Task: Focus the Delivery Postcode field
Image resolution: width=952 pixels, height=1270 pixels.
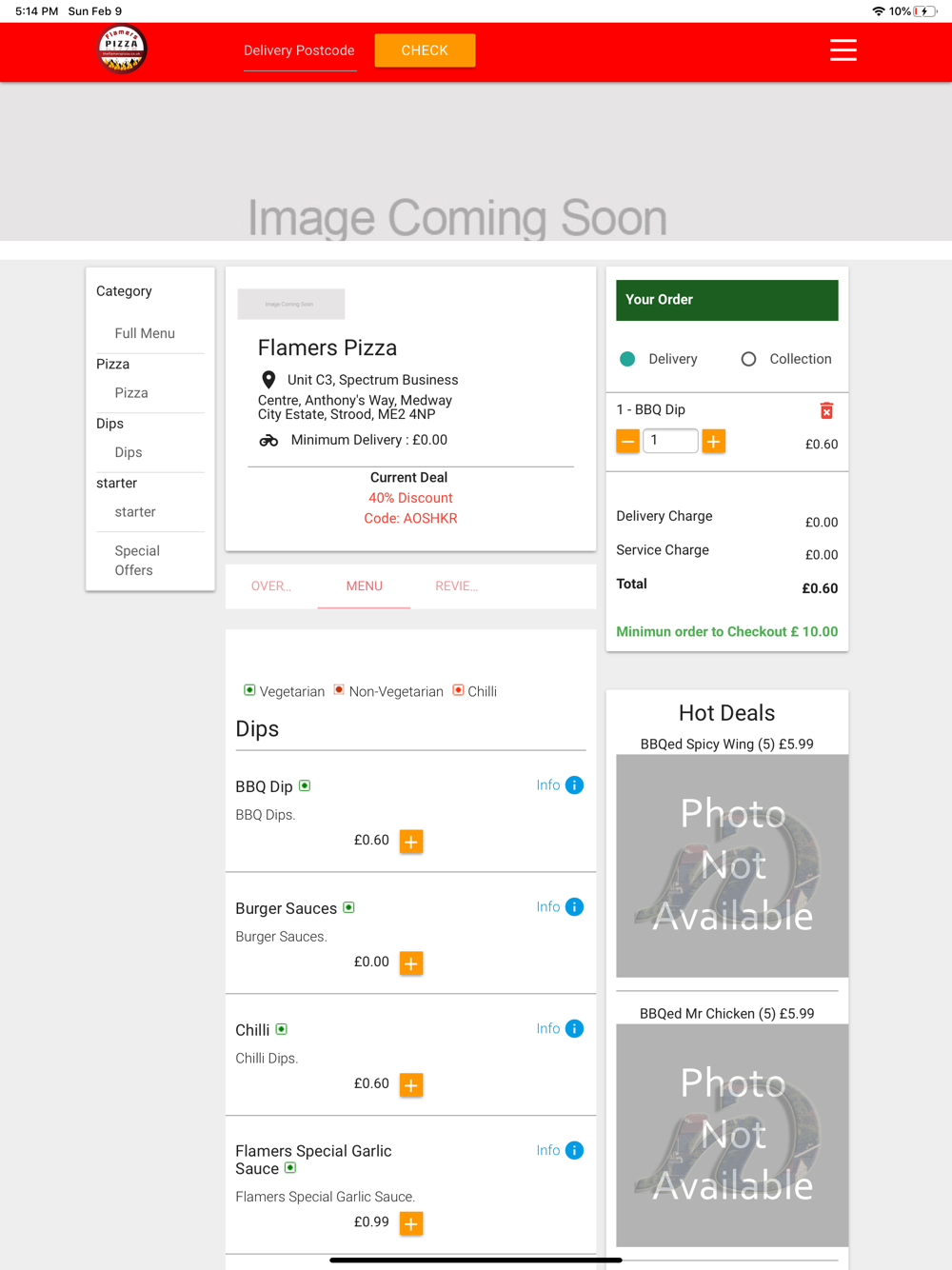Action: tap(300, 51)
